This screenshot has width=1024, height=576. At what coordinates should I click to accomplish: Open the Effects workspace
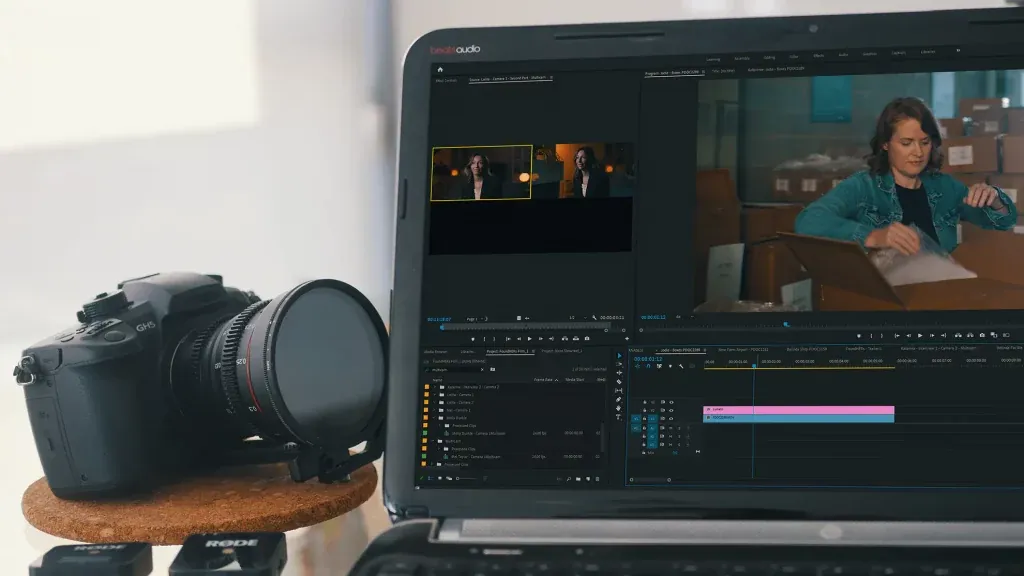(x=818, y=56)
